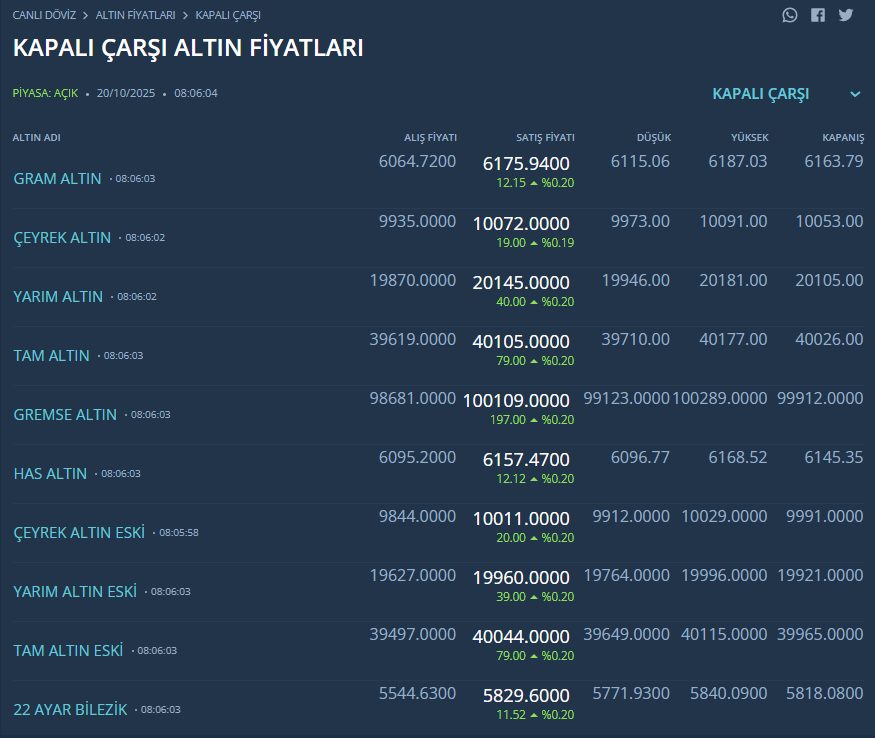Open the Kapalı Çarşı market dropdown
The width and height of the screenshot is (875, 738).
tap(761, 94)
